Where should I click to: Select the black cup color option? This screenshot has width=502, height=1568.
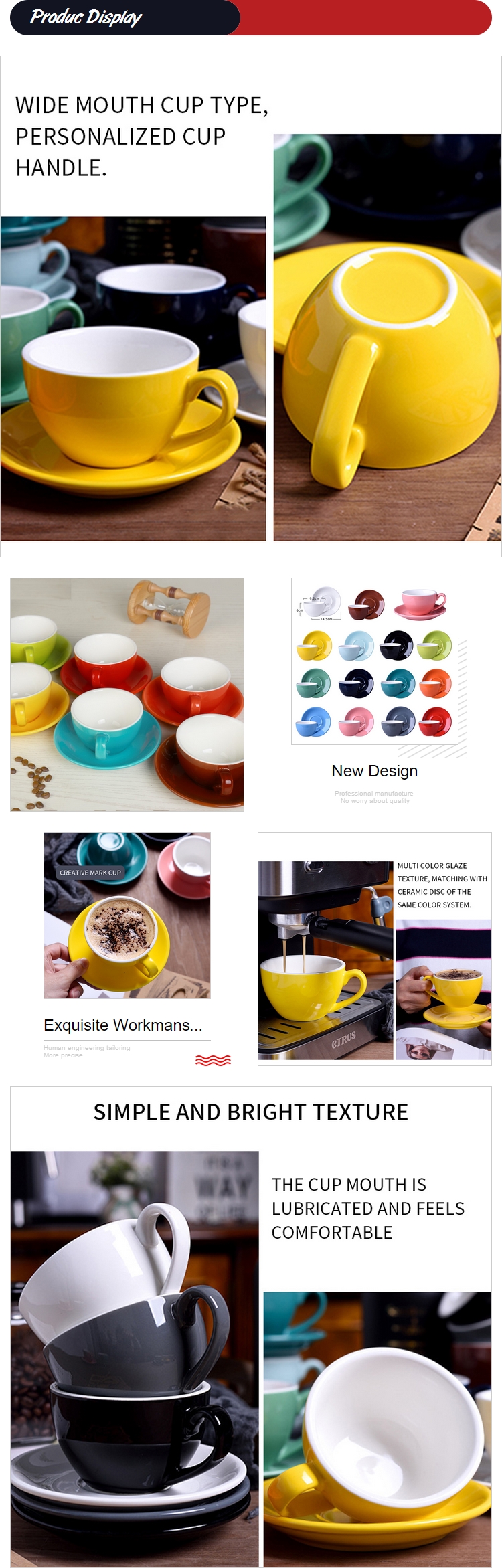[397, 645]
